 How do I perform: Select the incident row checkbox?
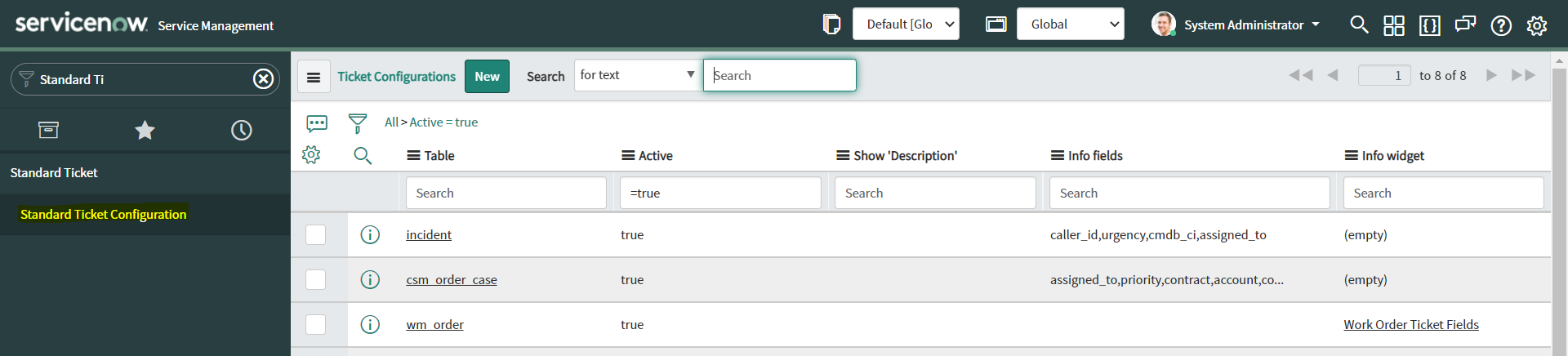click(x=316, y=235)
